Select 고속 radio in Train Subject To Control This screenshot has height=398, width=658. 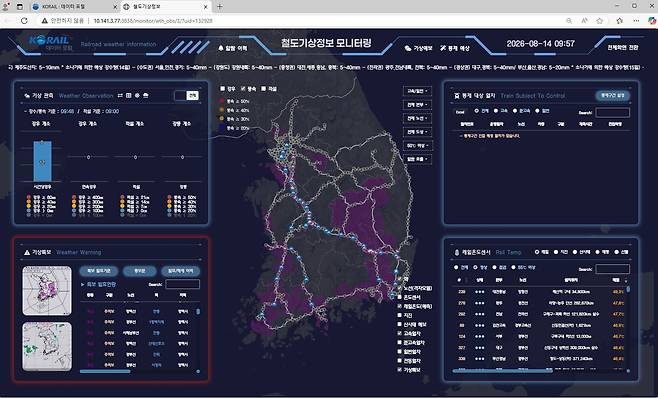[x=496, y=111]
